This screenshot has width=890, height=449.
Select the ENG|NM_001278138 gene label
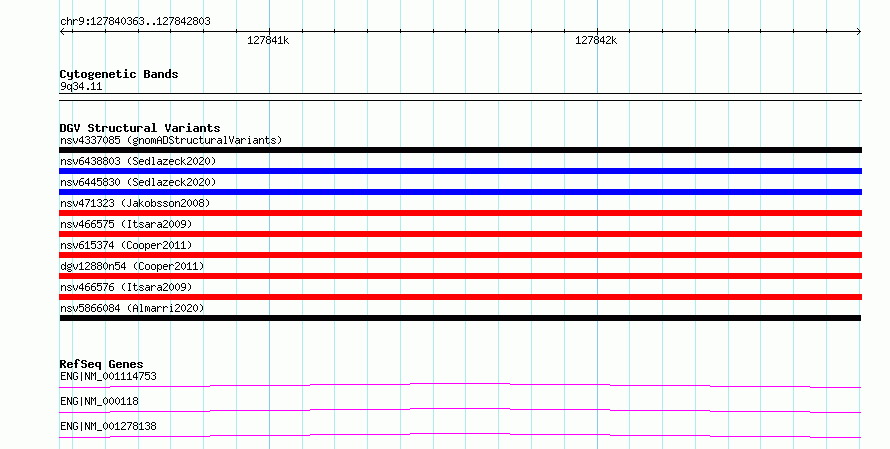108,426
